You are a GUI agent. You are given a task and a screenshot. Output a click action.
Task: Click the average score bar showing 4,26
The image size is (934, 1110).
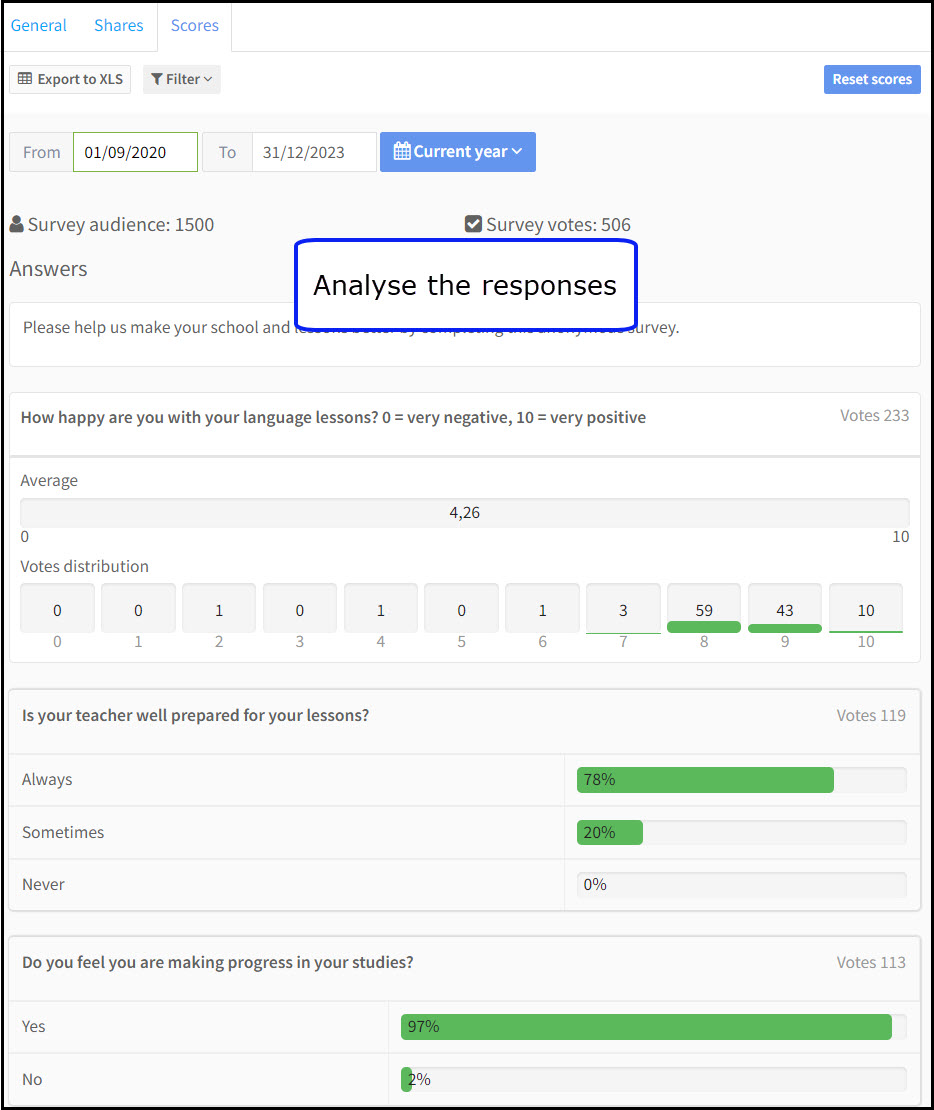tap(465, 513)
